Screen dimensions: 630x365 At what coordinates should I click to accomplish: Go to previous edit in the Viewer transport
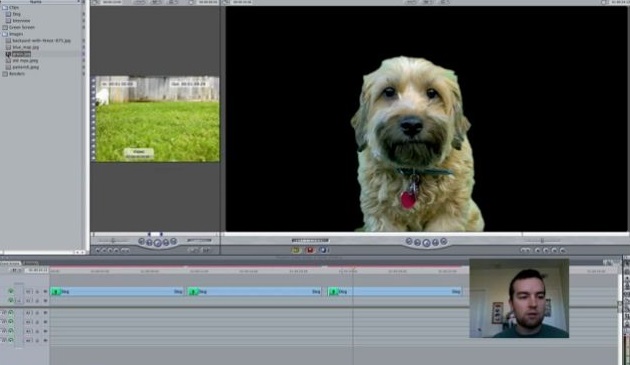point(141,242)
